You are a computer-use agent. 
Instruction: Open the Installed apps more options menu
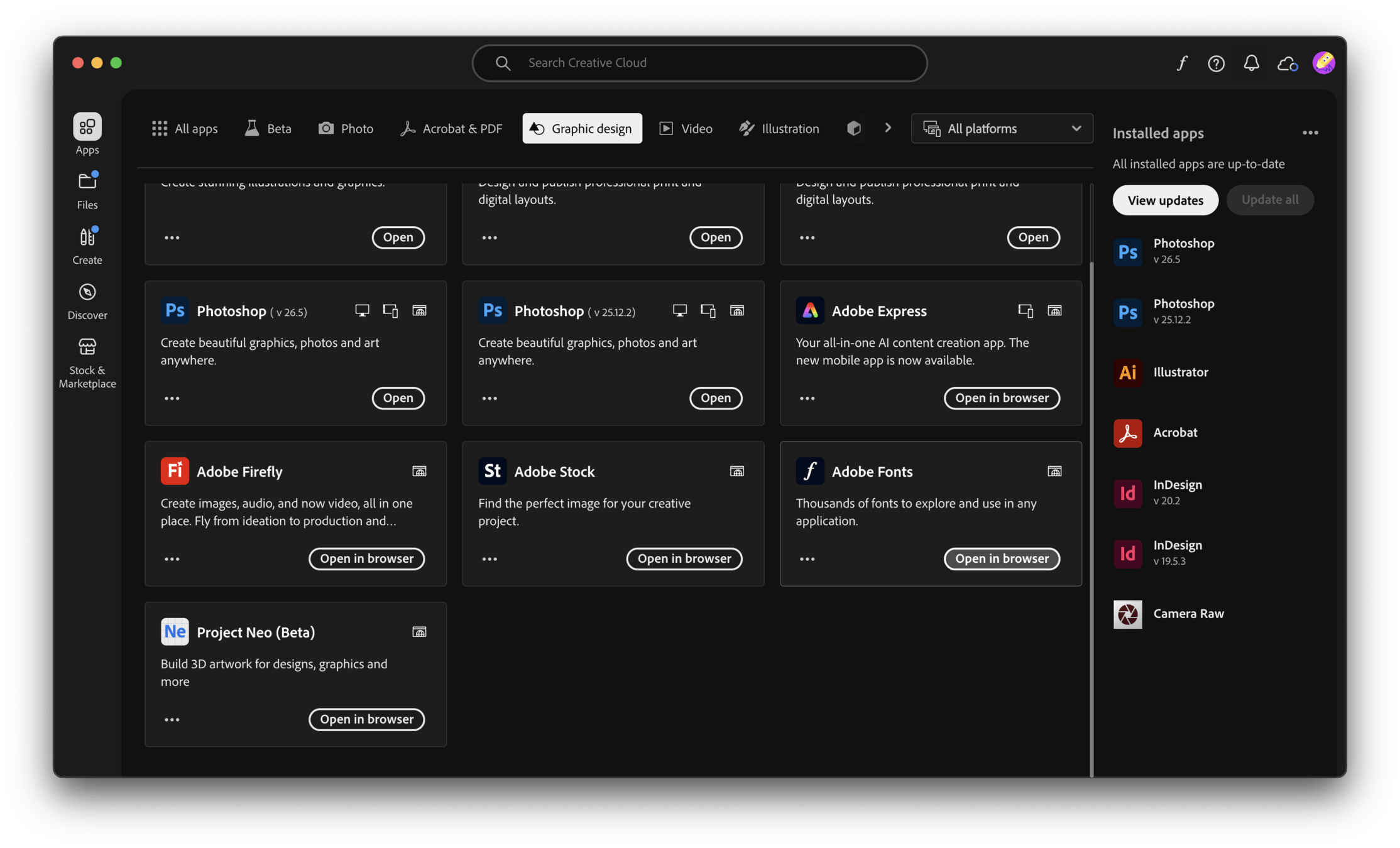click(1310, 133)
